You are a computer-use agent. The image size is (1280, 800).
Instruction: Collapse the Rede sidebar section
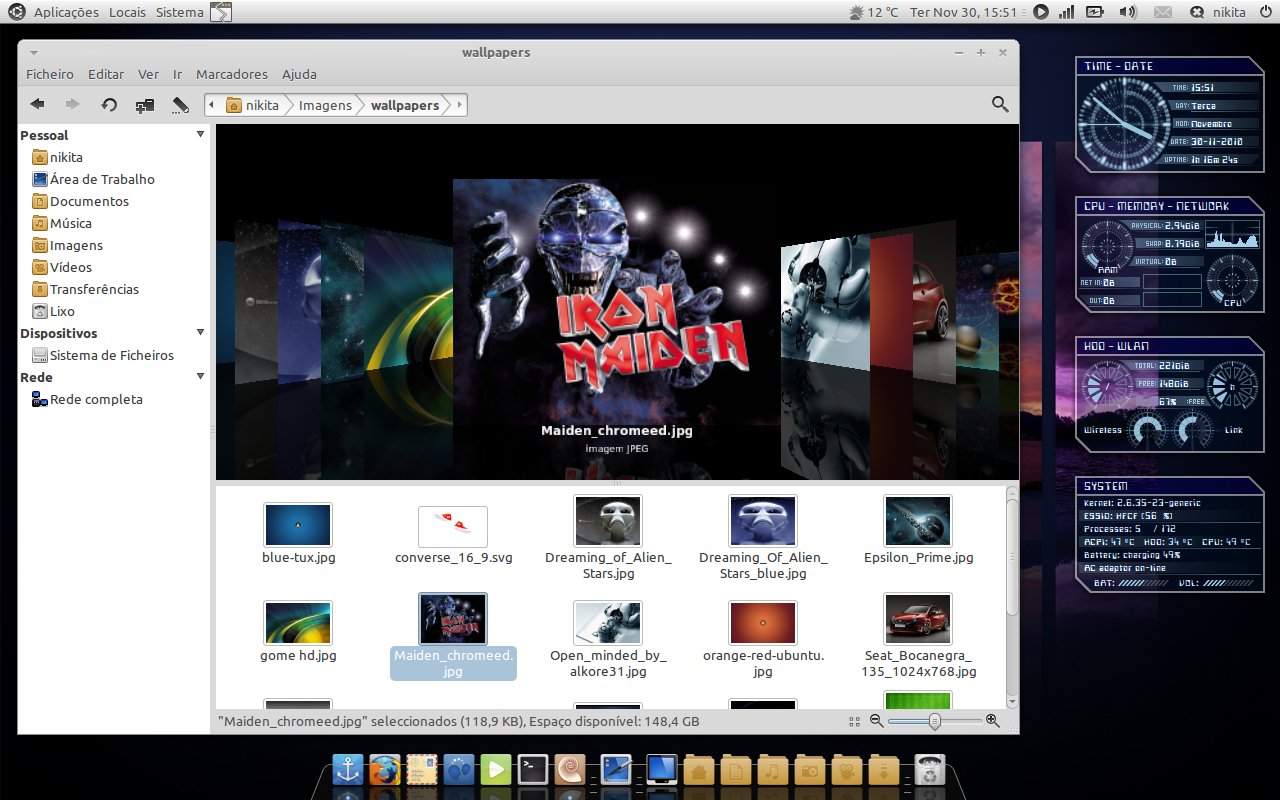200,376
